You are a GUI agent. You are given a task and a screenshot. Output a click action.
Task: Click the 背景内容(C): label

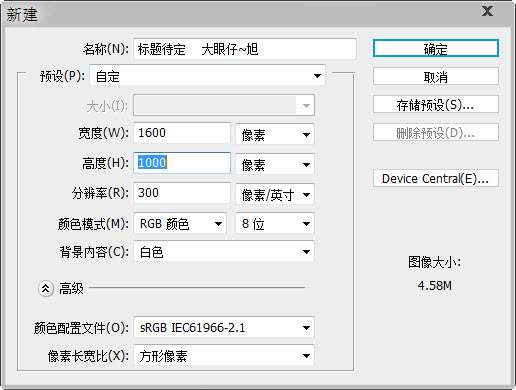coord(94,252)
